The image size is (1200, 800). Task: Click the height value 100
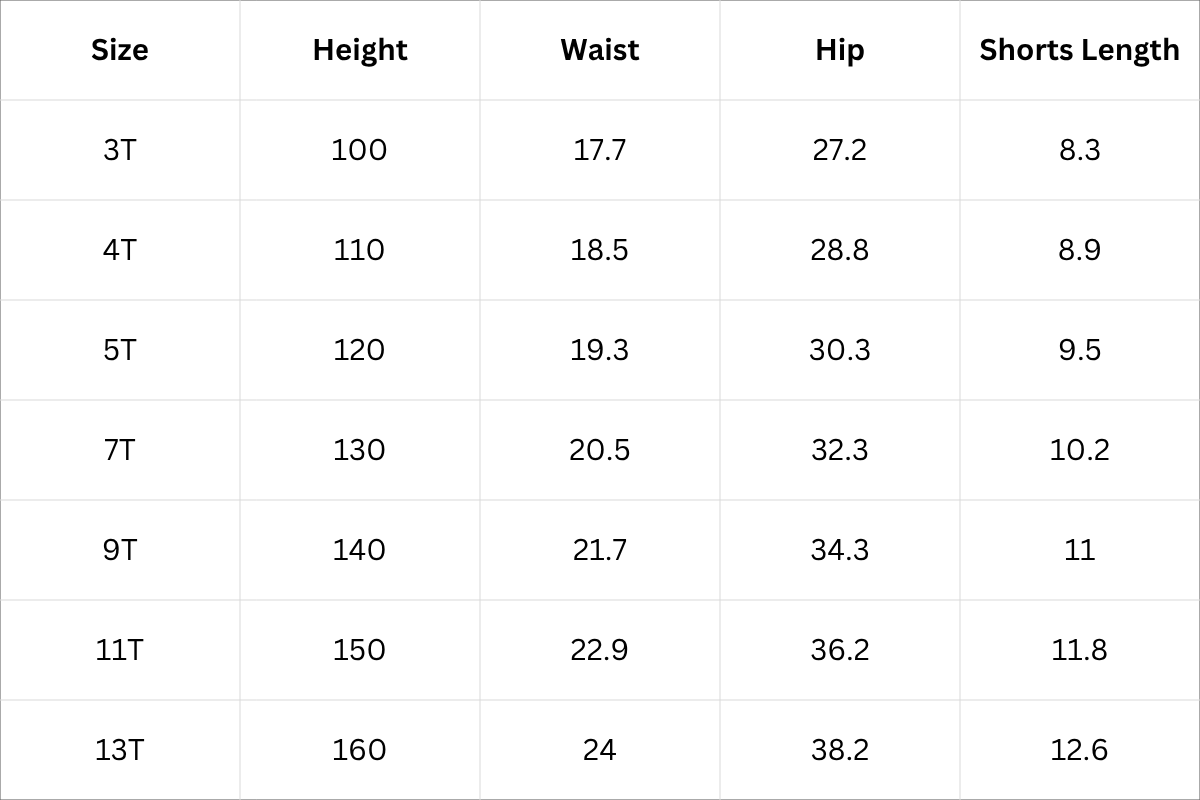(359, 150)
